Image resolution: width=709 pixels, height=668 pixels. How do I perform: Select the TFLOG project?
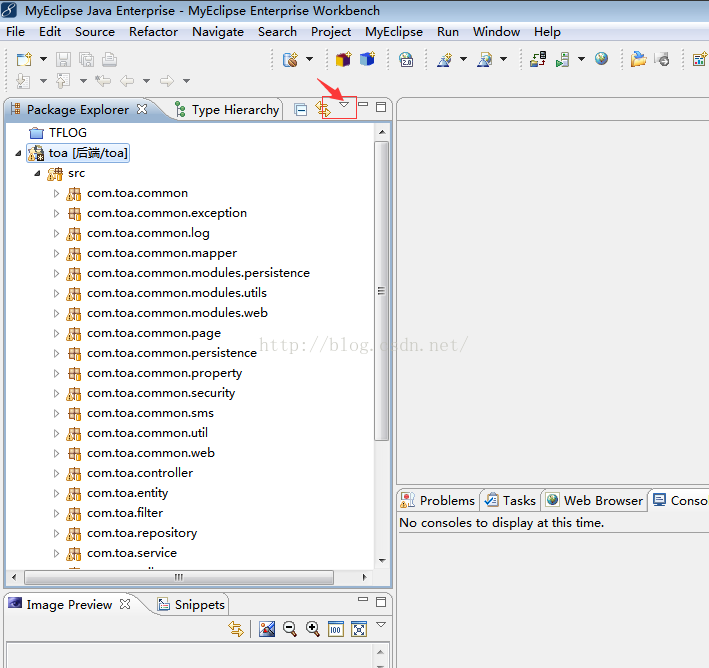point(58,133)
